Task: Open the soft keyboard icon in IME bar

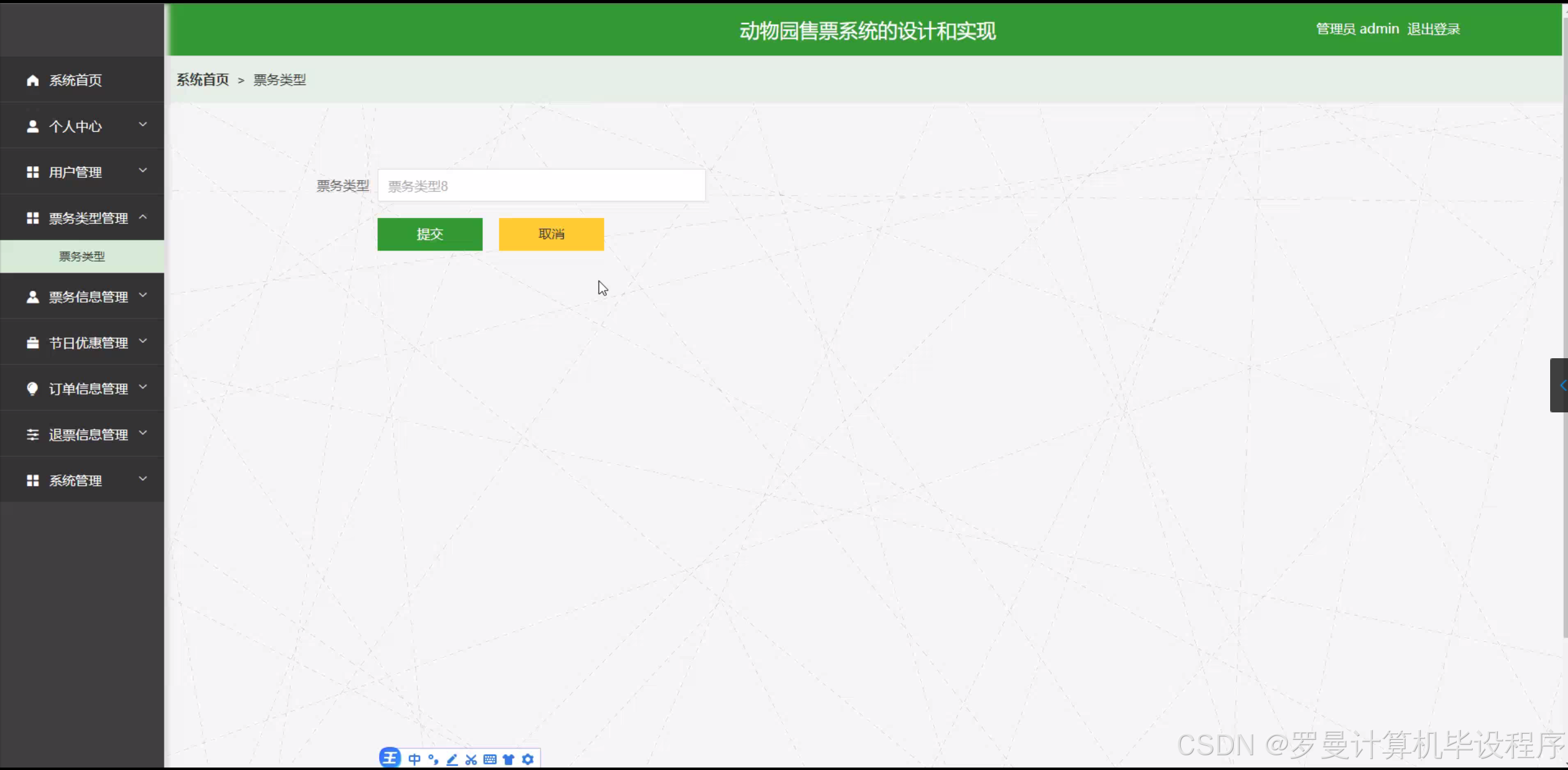Action: tap(490, 760)
